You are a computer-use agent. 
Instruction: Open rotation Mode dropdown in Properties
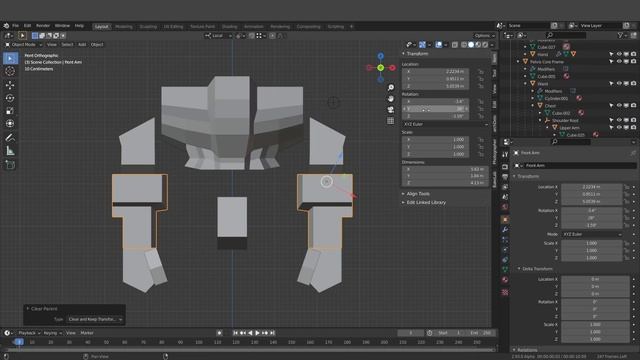coord(592,234)
